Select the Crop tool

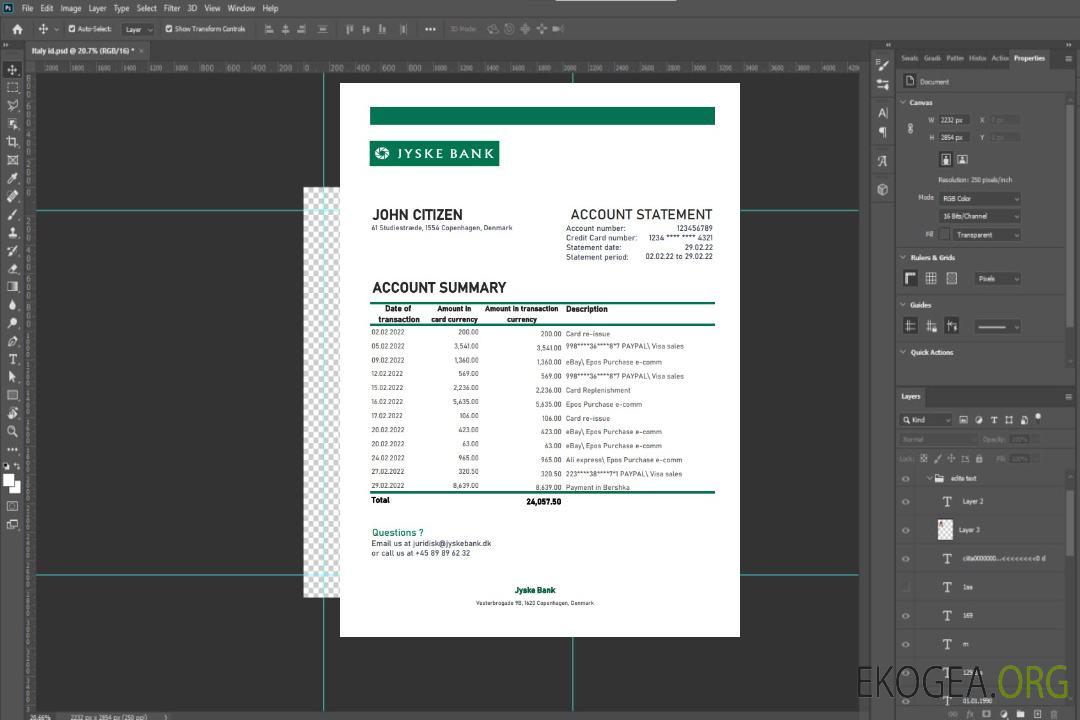coord(12,142)
